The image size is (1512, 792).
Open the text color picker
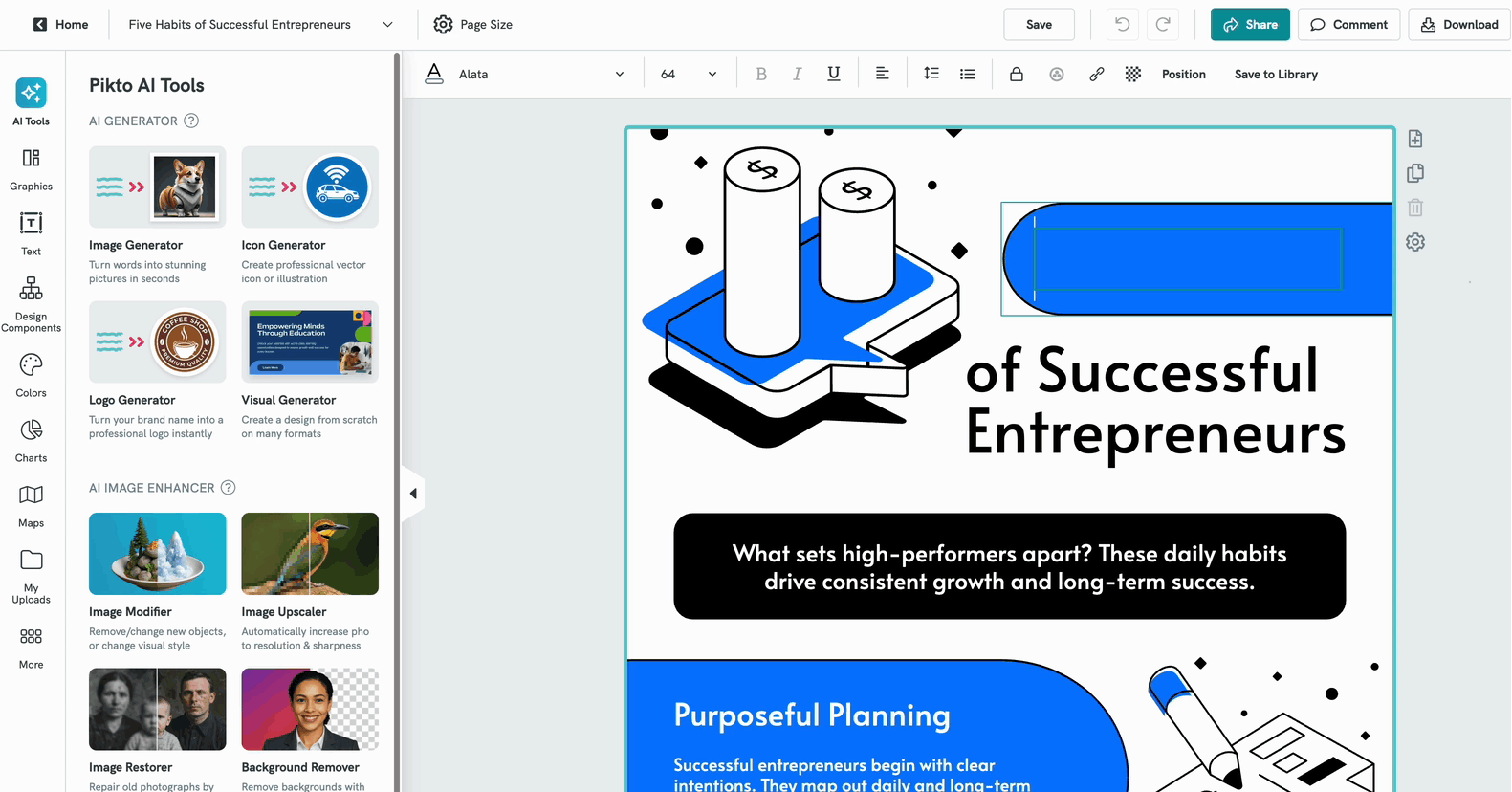434,75
